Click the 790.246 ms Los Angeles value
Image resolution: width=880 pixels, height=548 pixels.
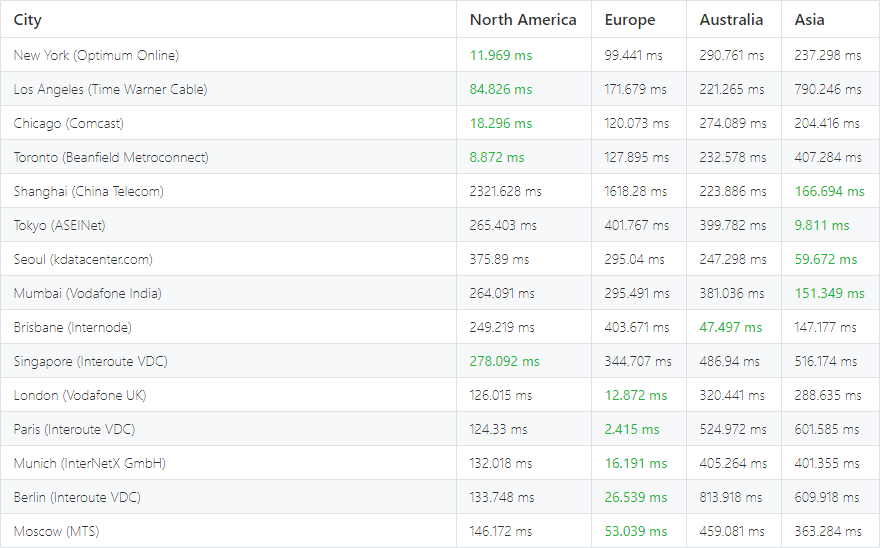pos(827,89)
